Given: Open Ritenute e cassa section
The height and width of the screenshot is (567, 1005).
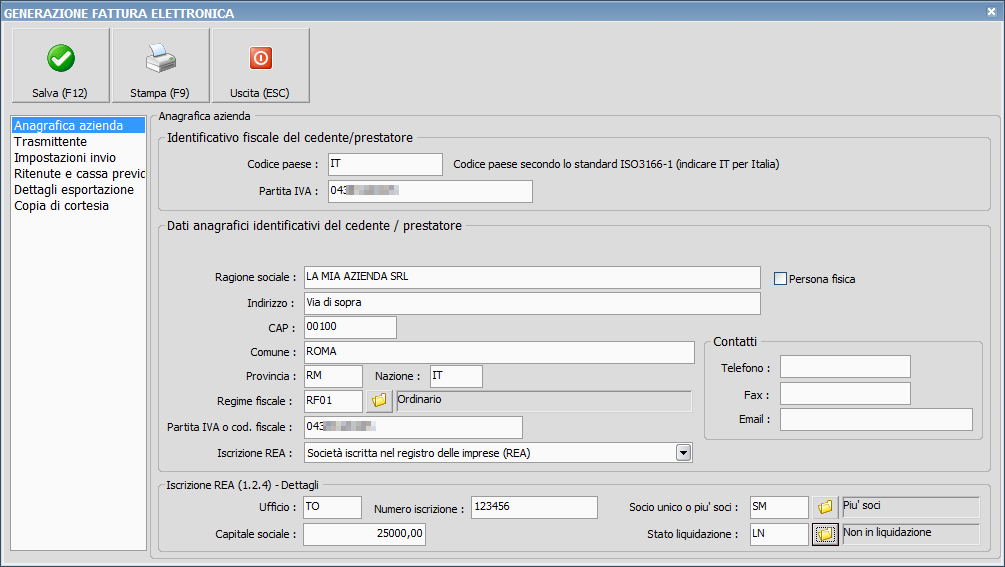Looking at the screenshot, I should (x=78, y=174).
